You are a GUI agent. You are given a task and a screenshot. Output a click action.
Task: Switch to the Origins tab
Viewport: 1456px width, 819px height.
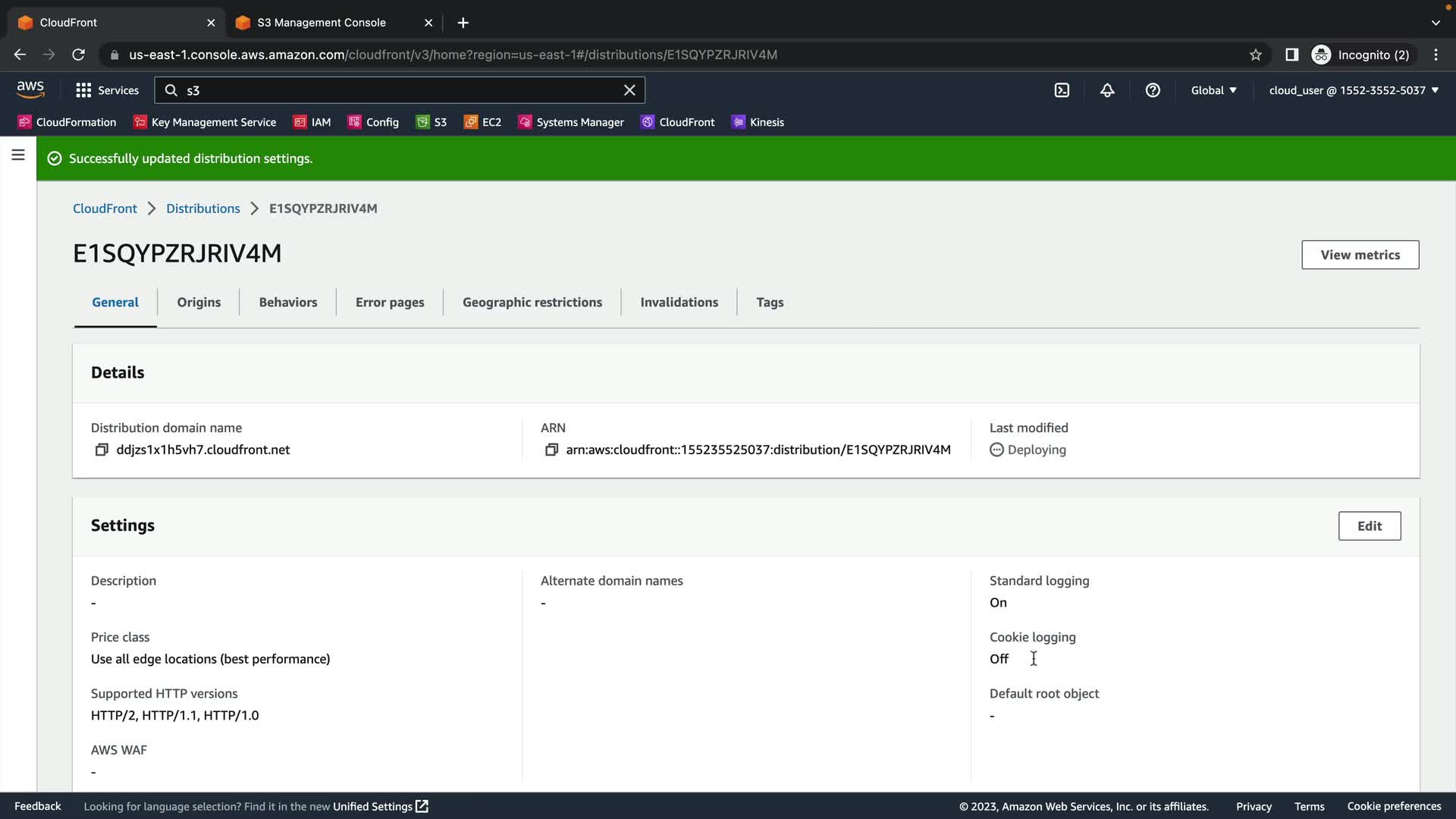[x=199, y=302]
